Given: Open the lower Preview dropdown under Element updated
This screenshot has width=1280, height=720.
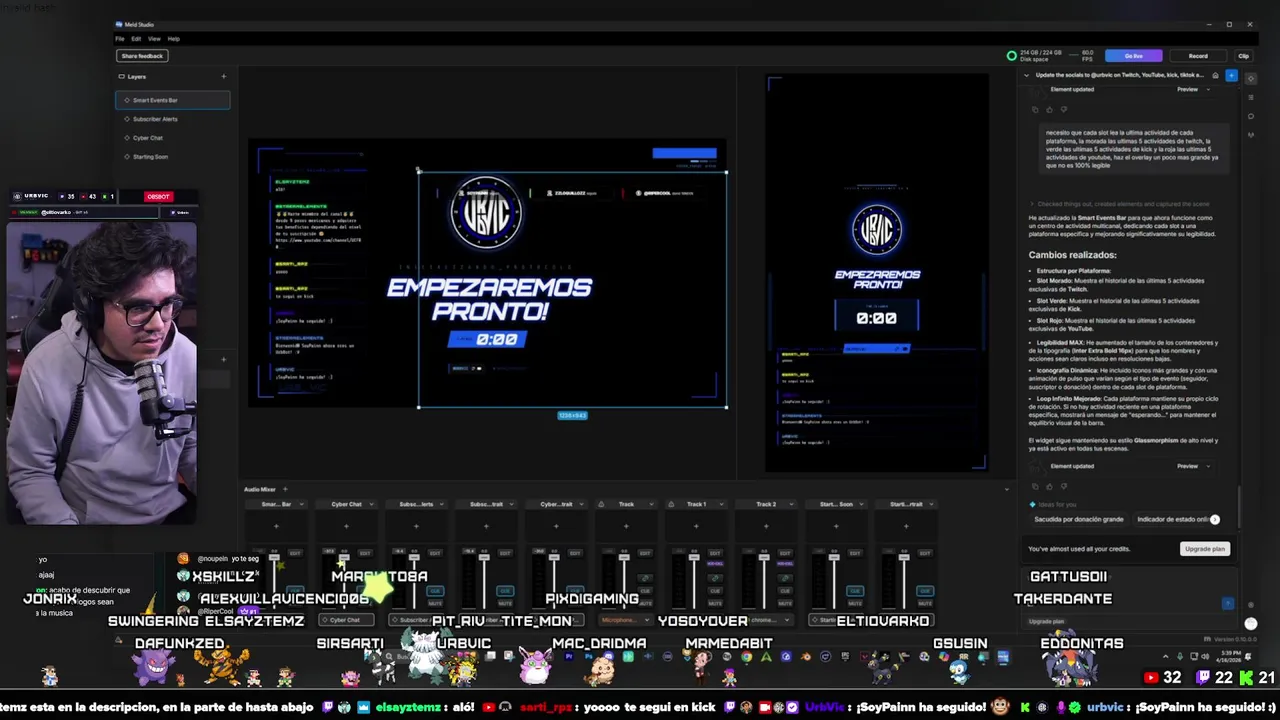Looking at the screenshot, I should (1193, 466).
